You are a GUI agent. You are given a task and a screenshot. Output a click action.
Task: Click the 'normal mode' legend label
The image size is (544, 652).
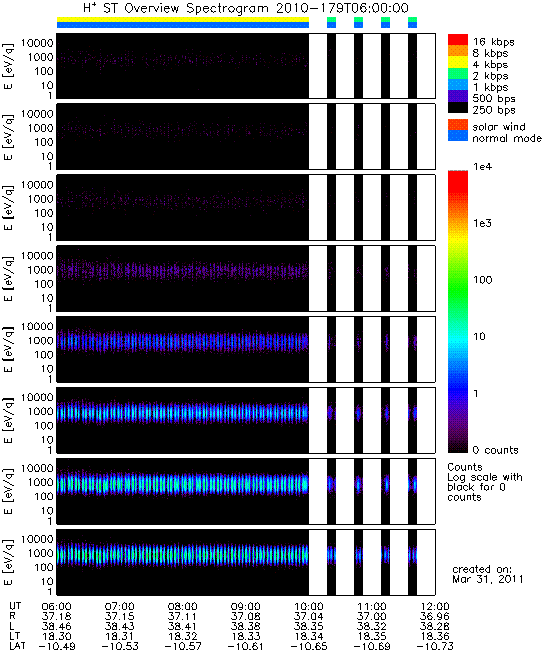point(507,138)
